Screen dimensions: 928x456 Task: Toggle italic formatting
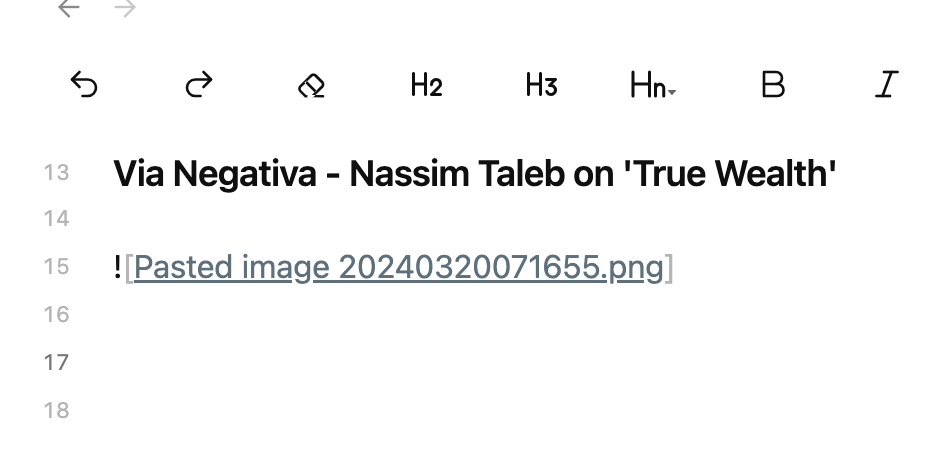tap(887, 84)
